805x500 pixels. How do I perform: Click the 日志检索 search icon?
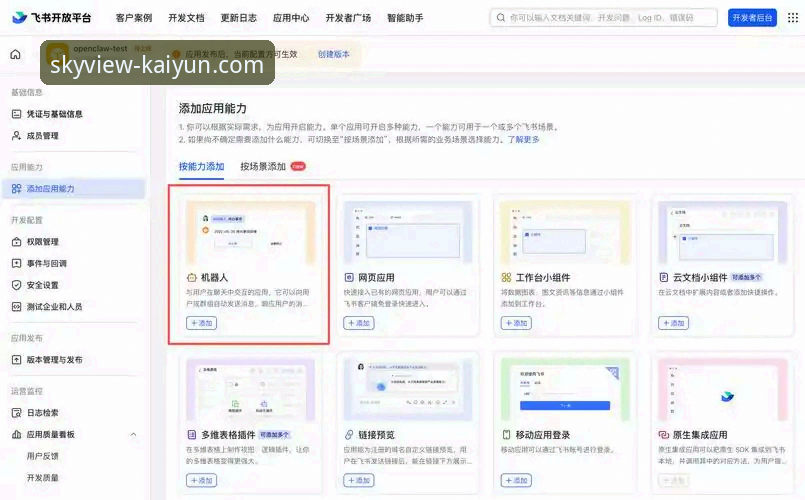pyautogui.click(x=16, y=413)
